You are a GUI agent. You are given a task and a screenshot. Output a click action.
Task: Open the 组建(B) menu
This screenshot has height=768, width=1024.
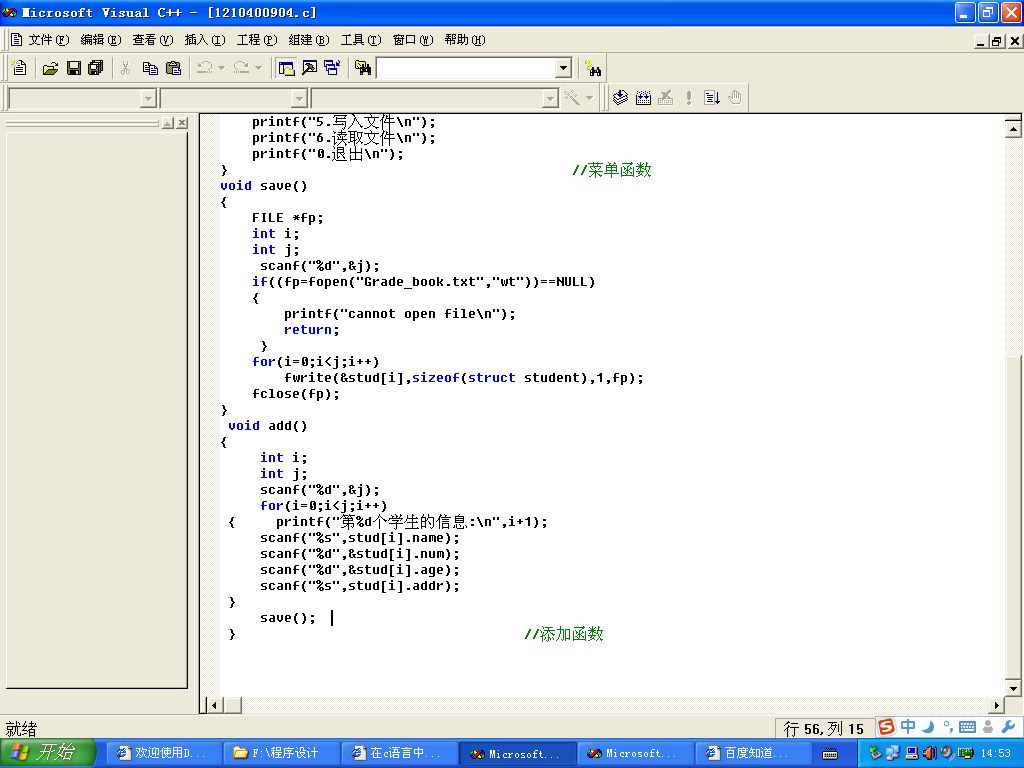tap(309, 40)
